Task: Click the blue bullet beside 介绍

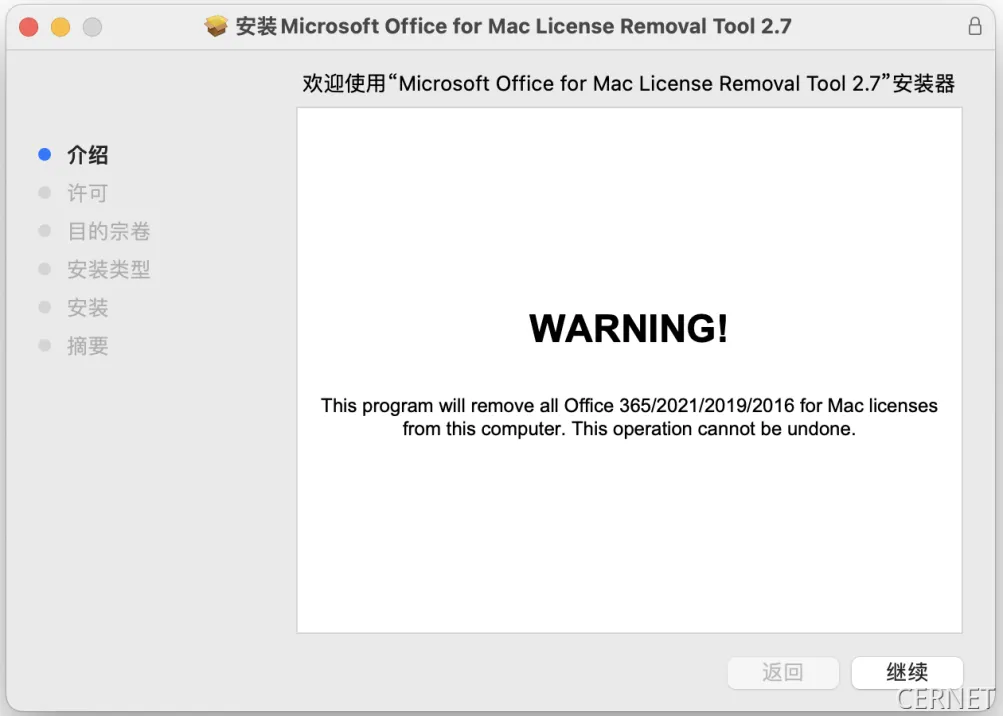Action: coord(44,155)
